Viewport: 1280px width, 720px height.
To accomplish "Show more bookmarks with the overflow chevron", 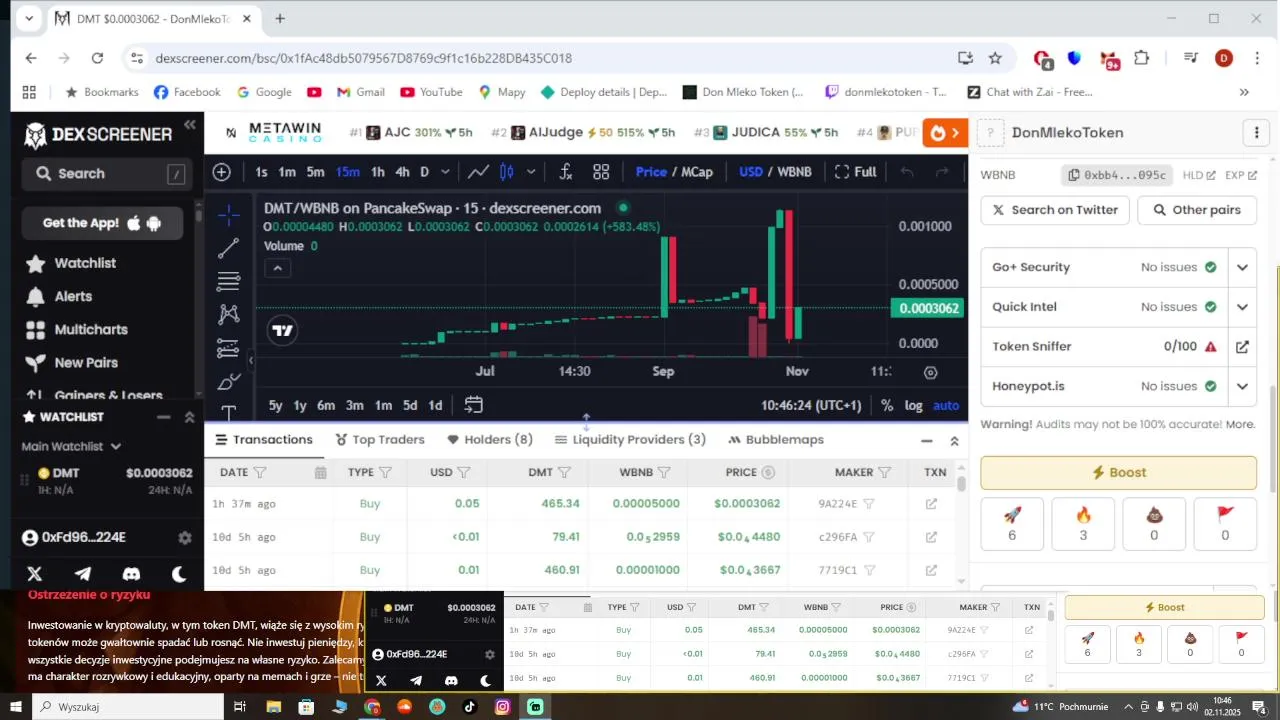I will [1244, 92].
